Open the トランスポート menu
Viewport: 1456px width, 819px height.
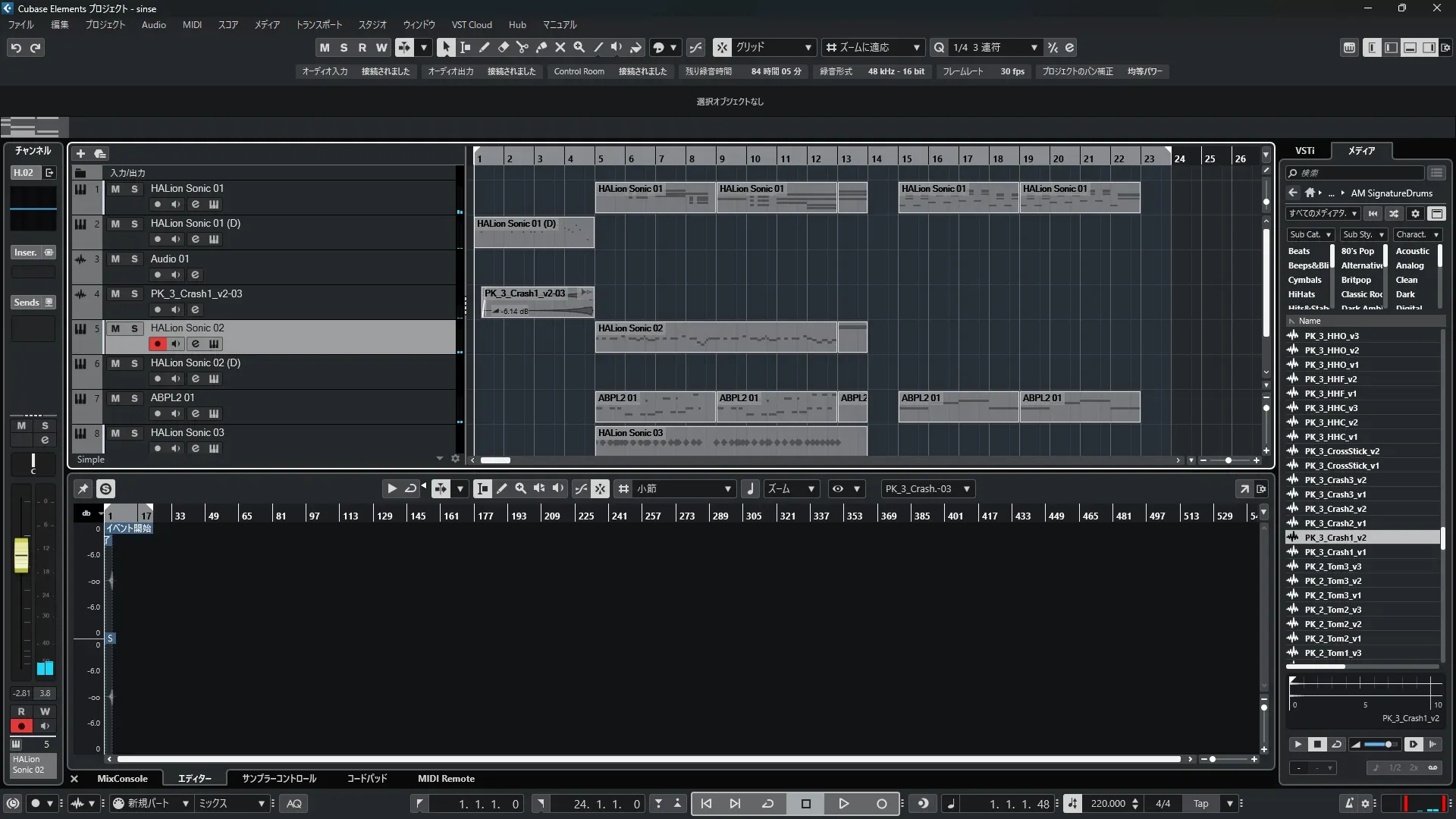click(x=318, y=24)
